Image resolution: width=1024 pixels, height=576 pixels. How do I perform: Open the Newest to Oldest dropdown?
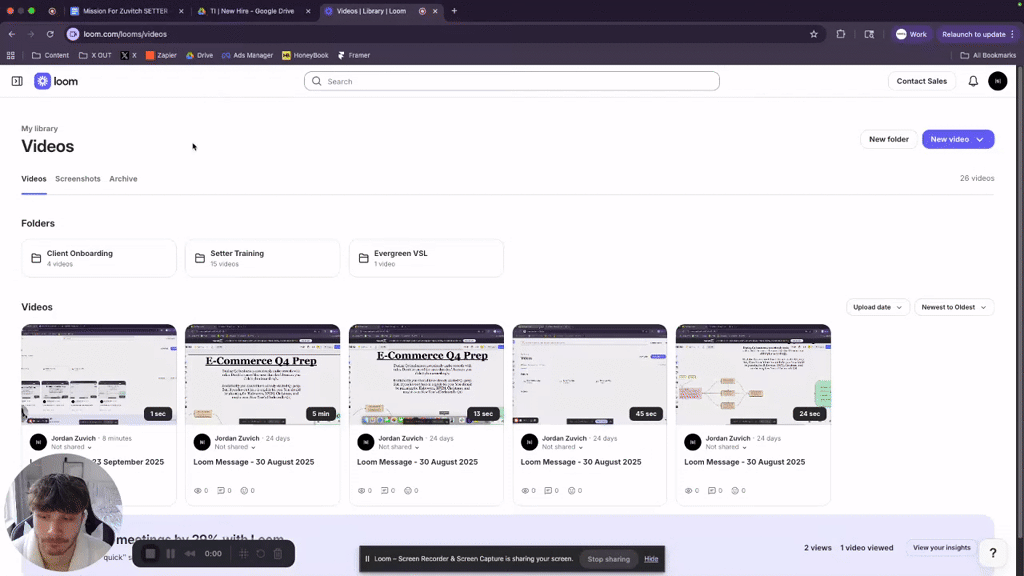(953, 307)
